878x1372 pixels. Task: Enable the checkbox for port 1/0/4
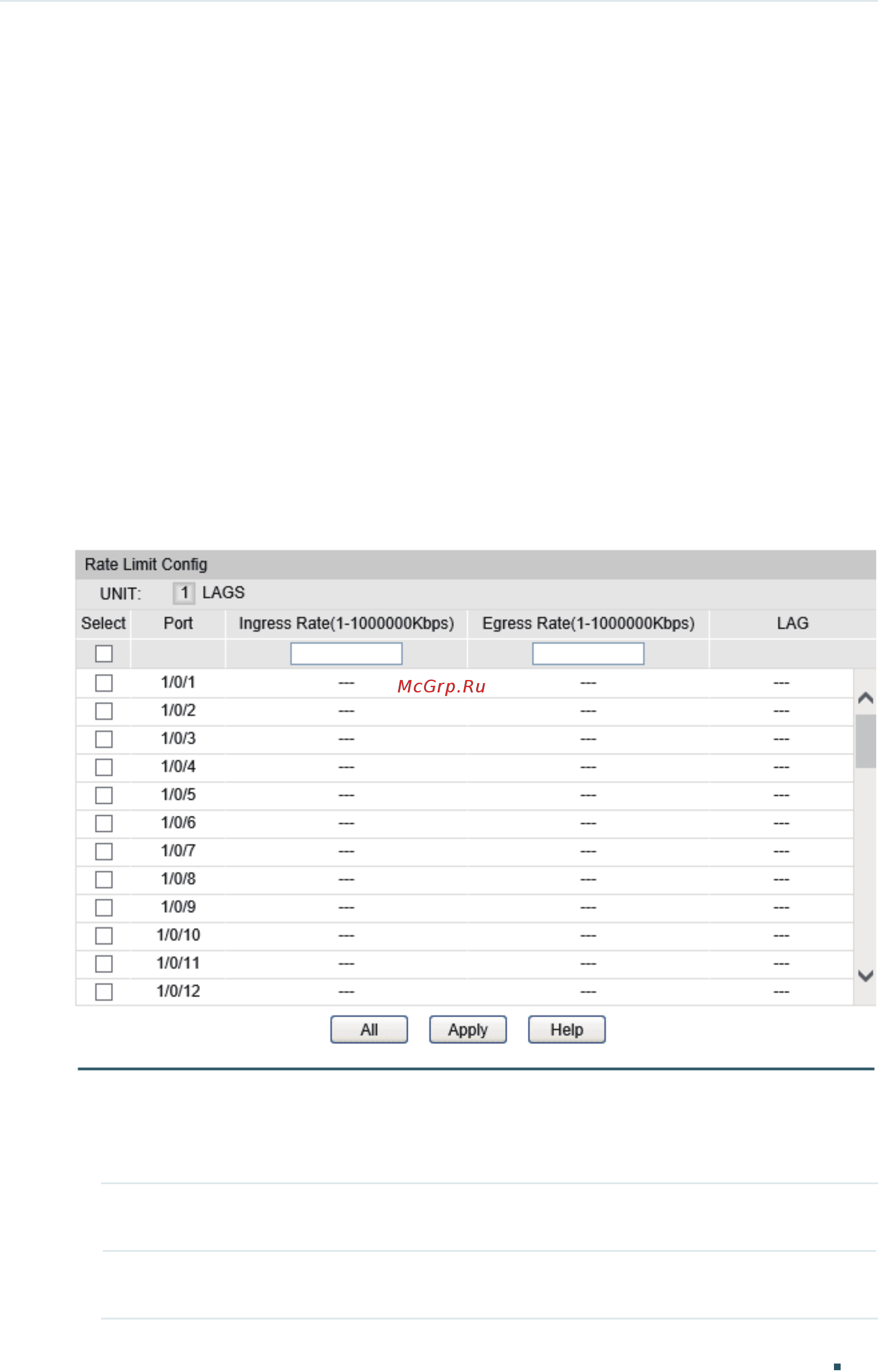point(104,767)
